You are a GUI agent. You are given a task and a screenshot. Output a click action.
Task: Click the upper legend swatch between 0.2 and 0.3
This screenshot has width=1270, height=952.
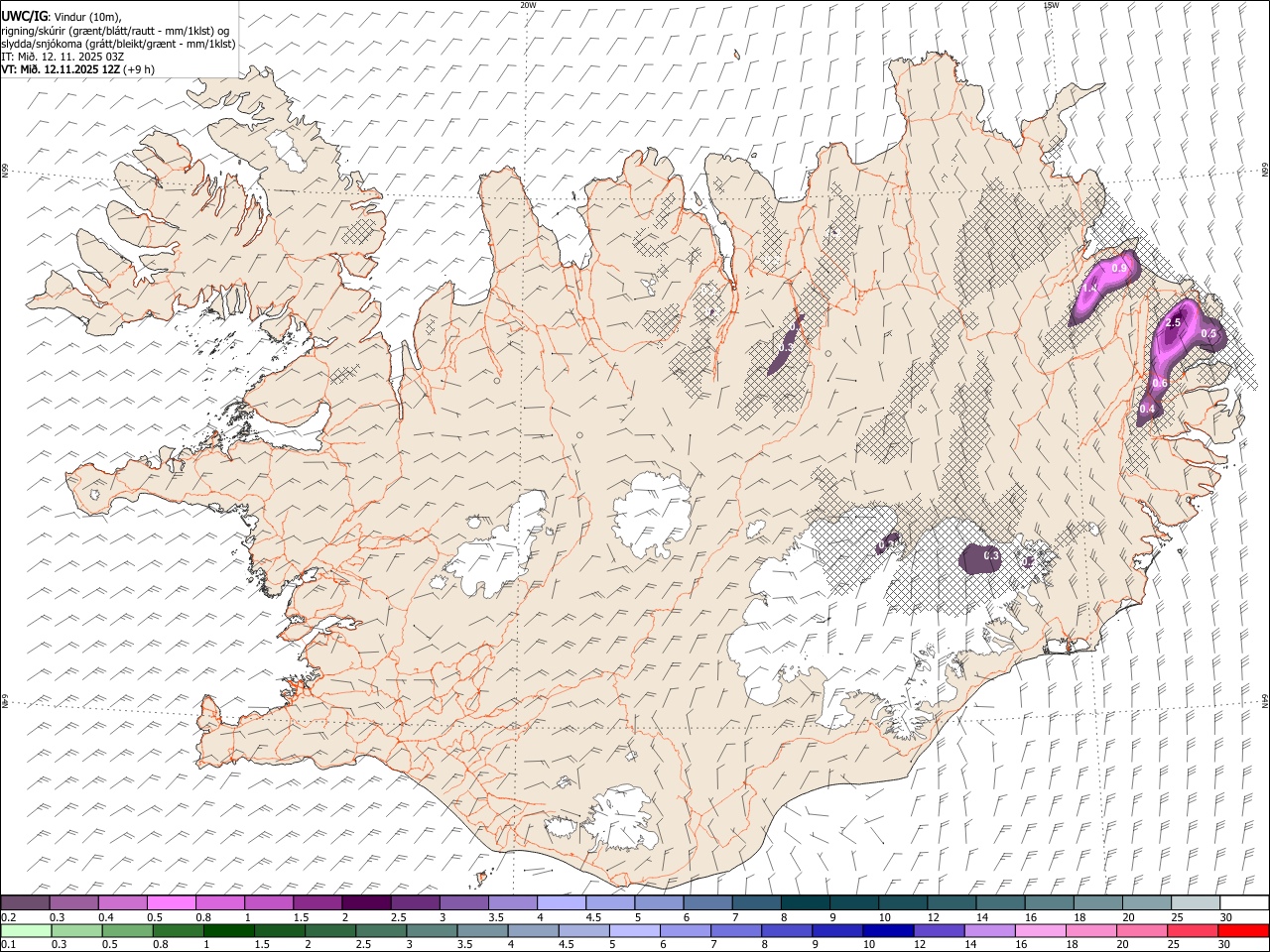[25, 902]
